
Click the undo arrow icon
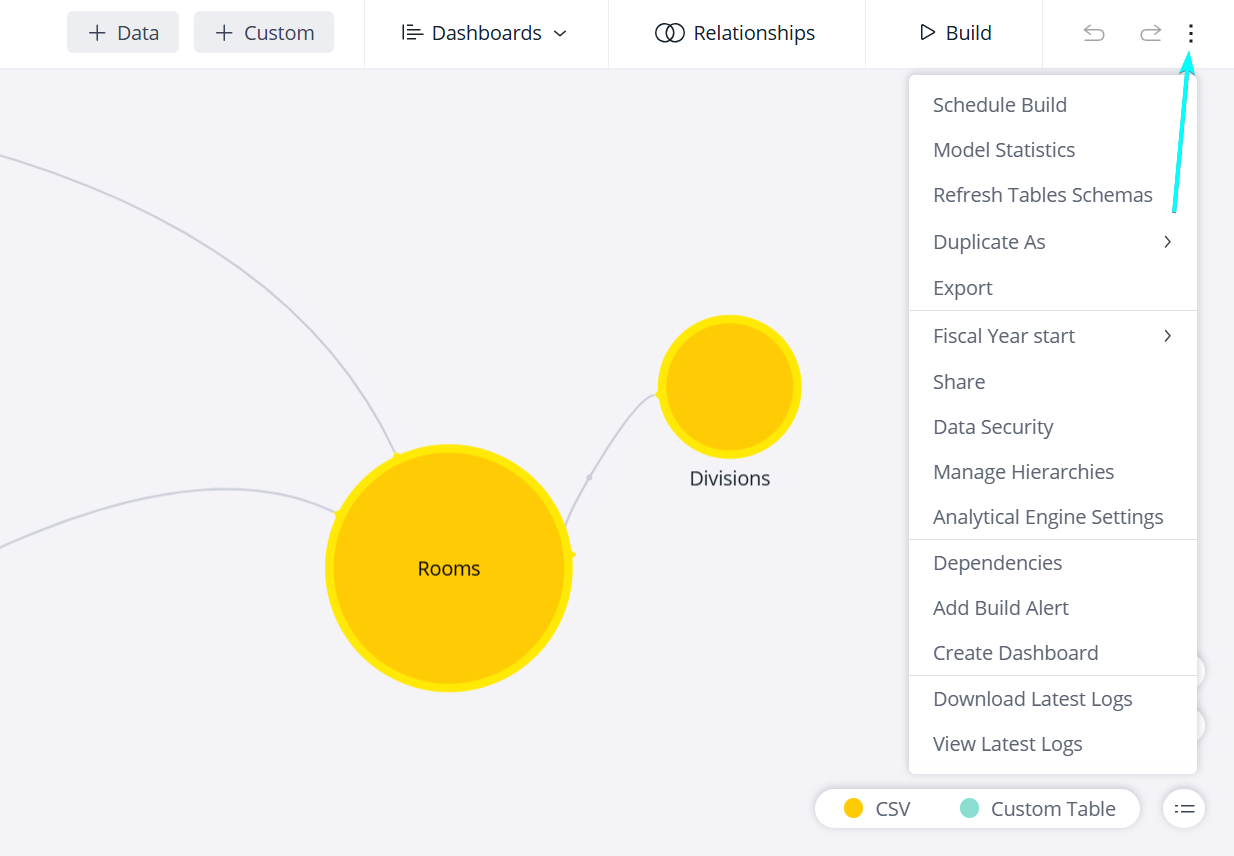coord(1094,34)
